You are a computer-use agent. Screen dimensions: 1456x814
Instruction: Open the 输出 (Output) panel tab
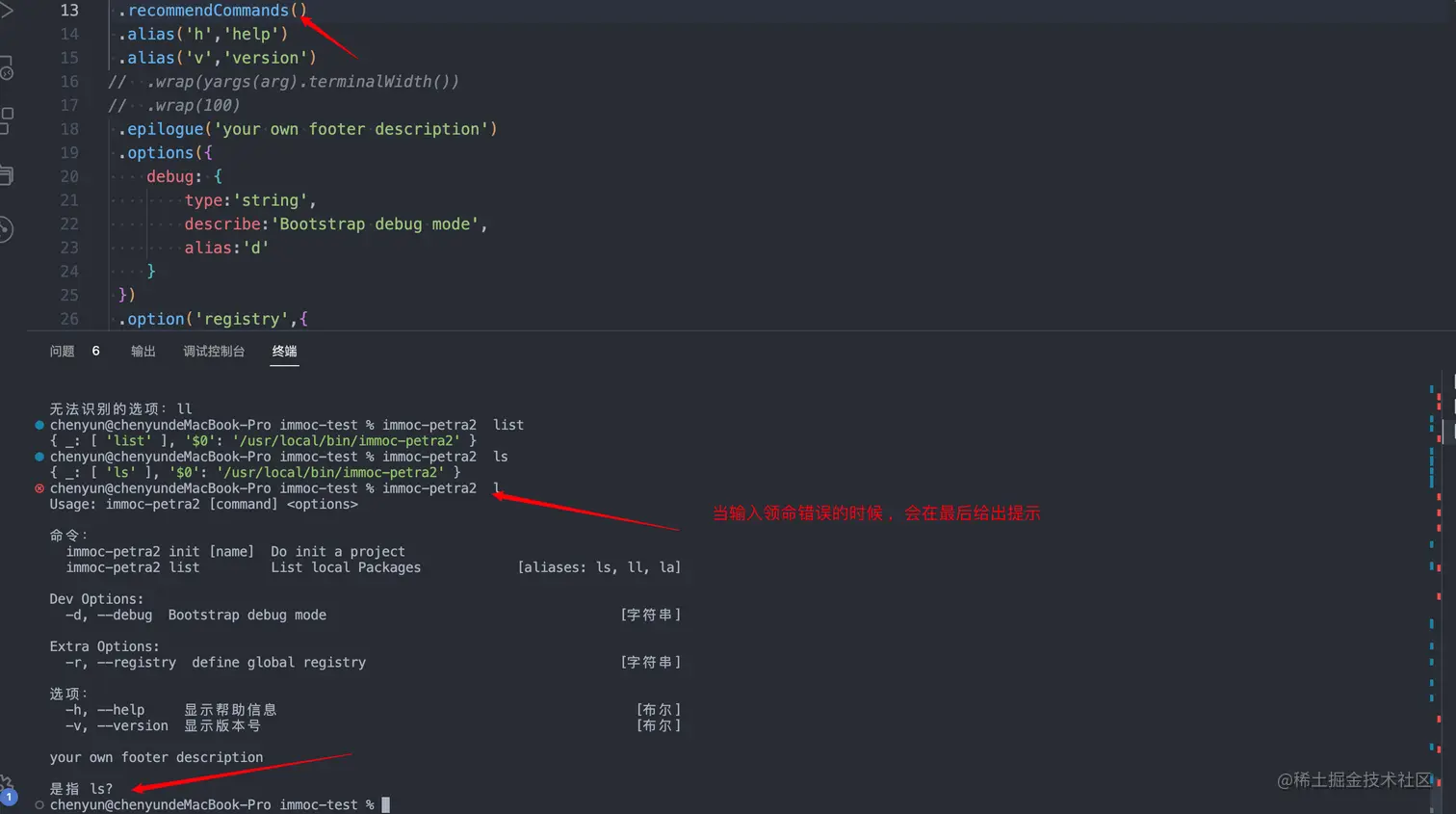click(x=143, y=352)
